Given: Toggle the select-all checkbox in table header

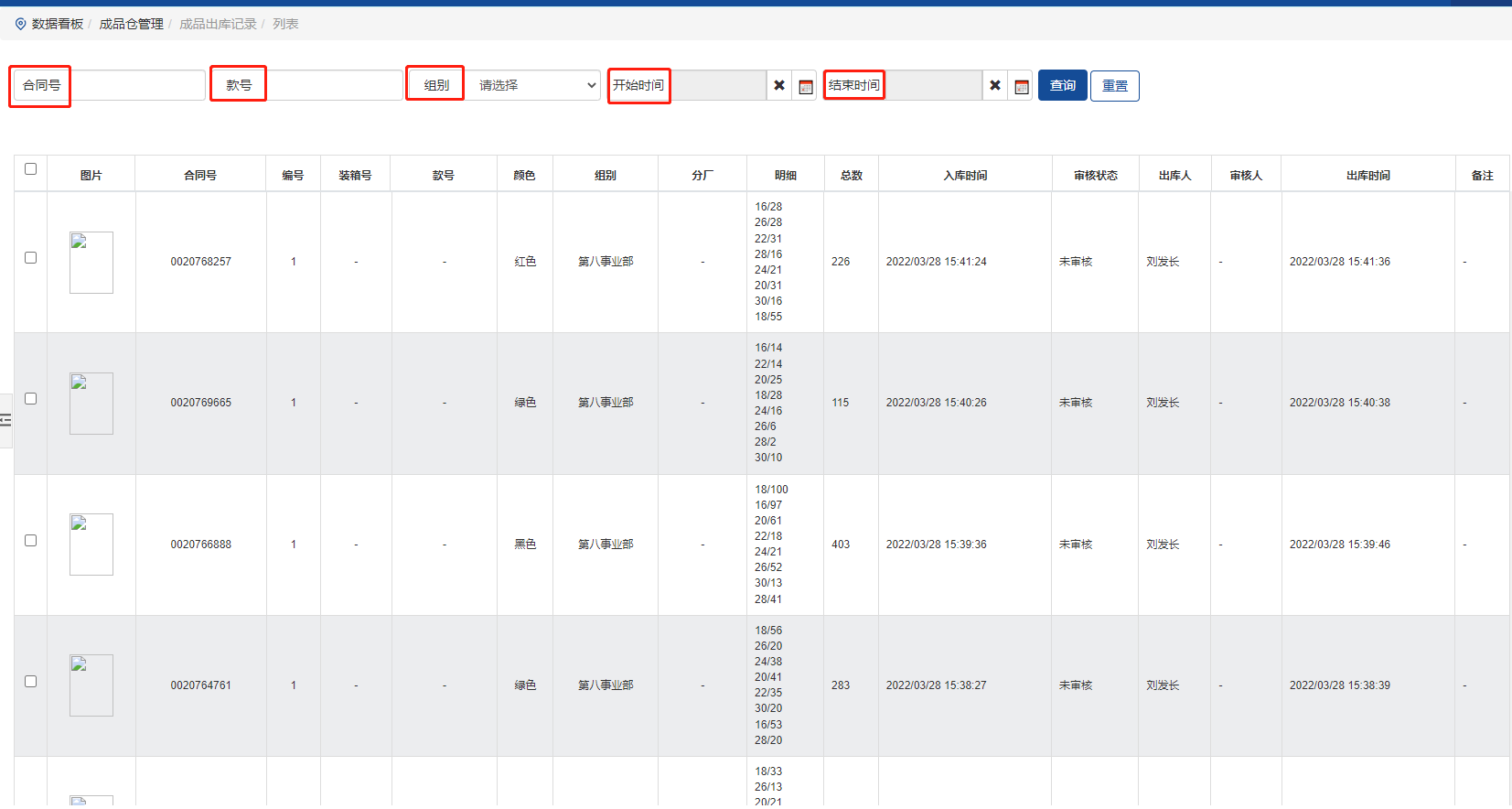Looking at the screenshot, I should pyautogui.click(x=30, y=169).
